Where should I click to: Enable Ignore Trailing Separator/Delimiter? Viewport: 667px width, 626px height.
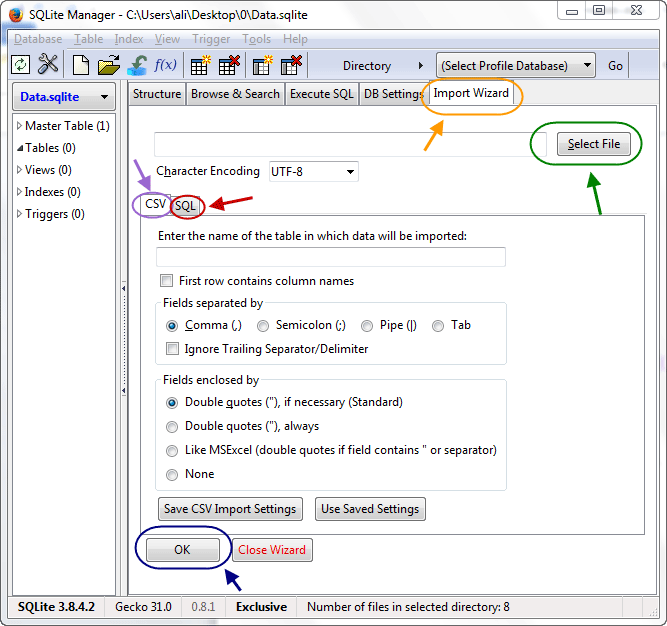172,349
